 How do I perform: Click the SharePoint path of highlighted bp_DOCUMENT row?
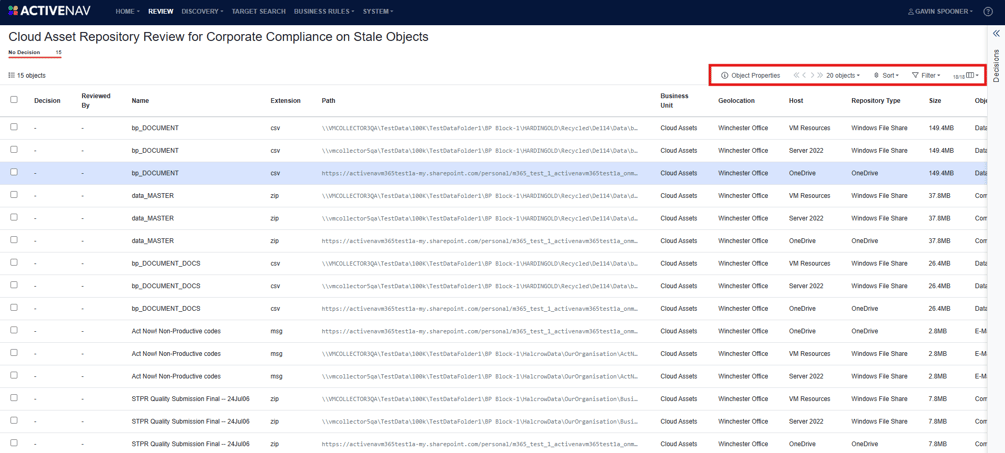(x=479, y=173)
